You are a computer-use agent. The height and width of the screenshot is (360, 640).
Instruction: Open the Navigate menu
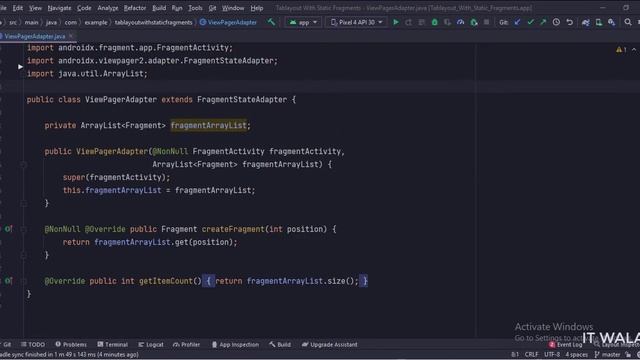click(59, 8)
